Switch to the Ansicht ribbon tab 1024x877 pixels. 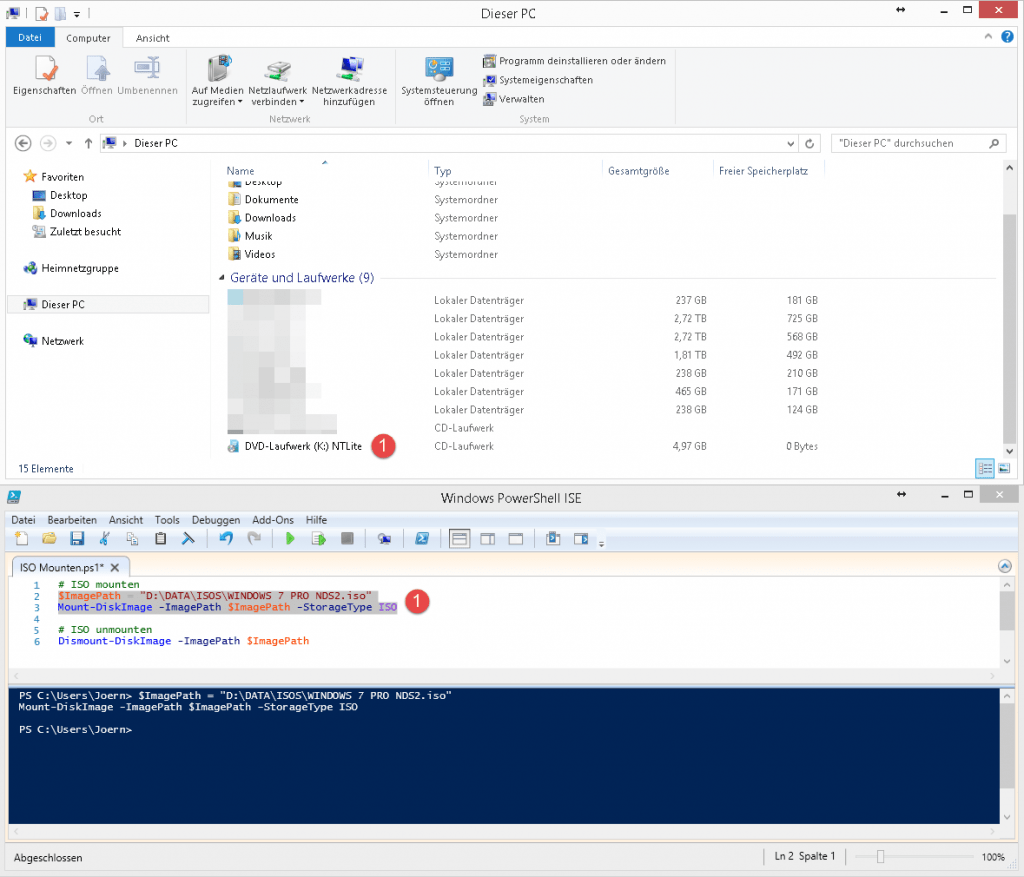coord(152,37)
